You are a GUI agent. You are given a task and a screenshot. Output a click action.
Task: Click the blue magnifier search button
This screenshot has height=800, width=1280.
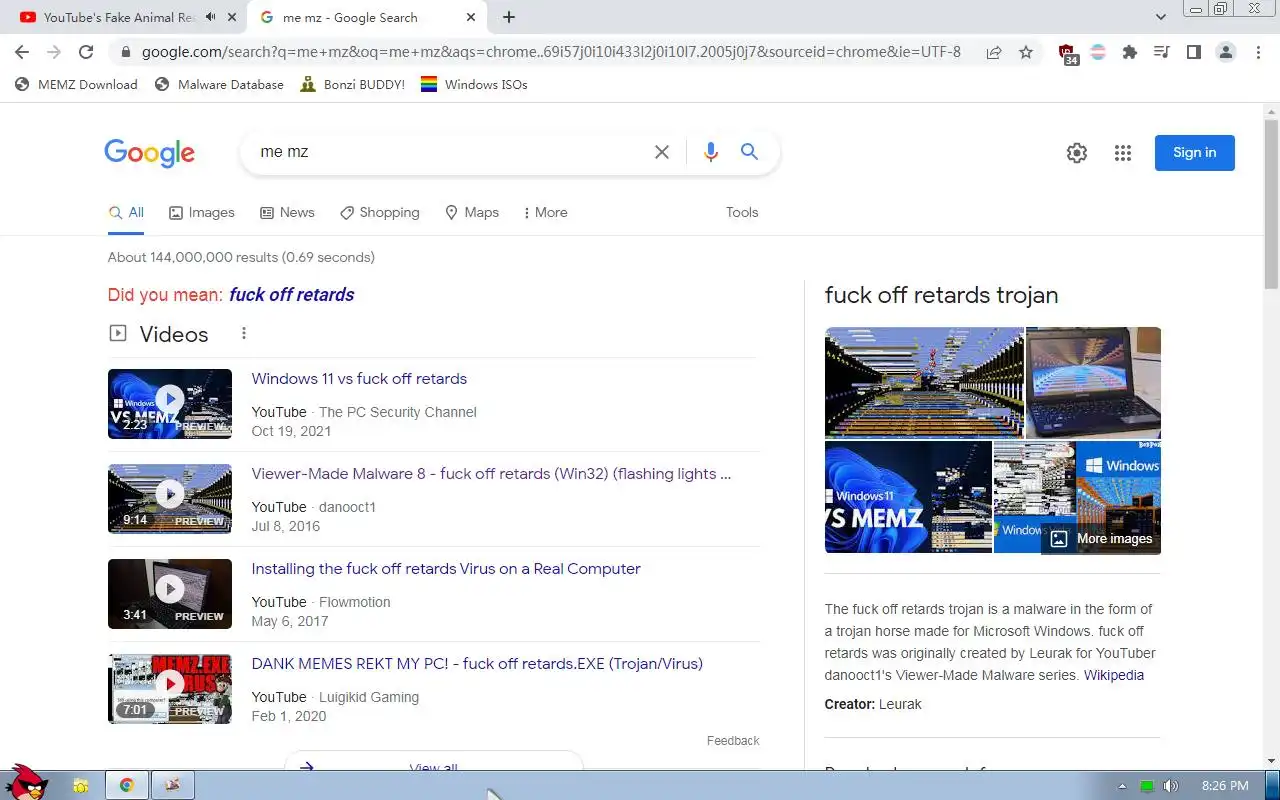[x=749, y=152]
